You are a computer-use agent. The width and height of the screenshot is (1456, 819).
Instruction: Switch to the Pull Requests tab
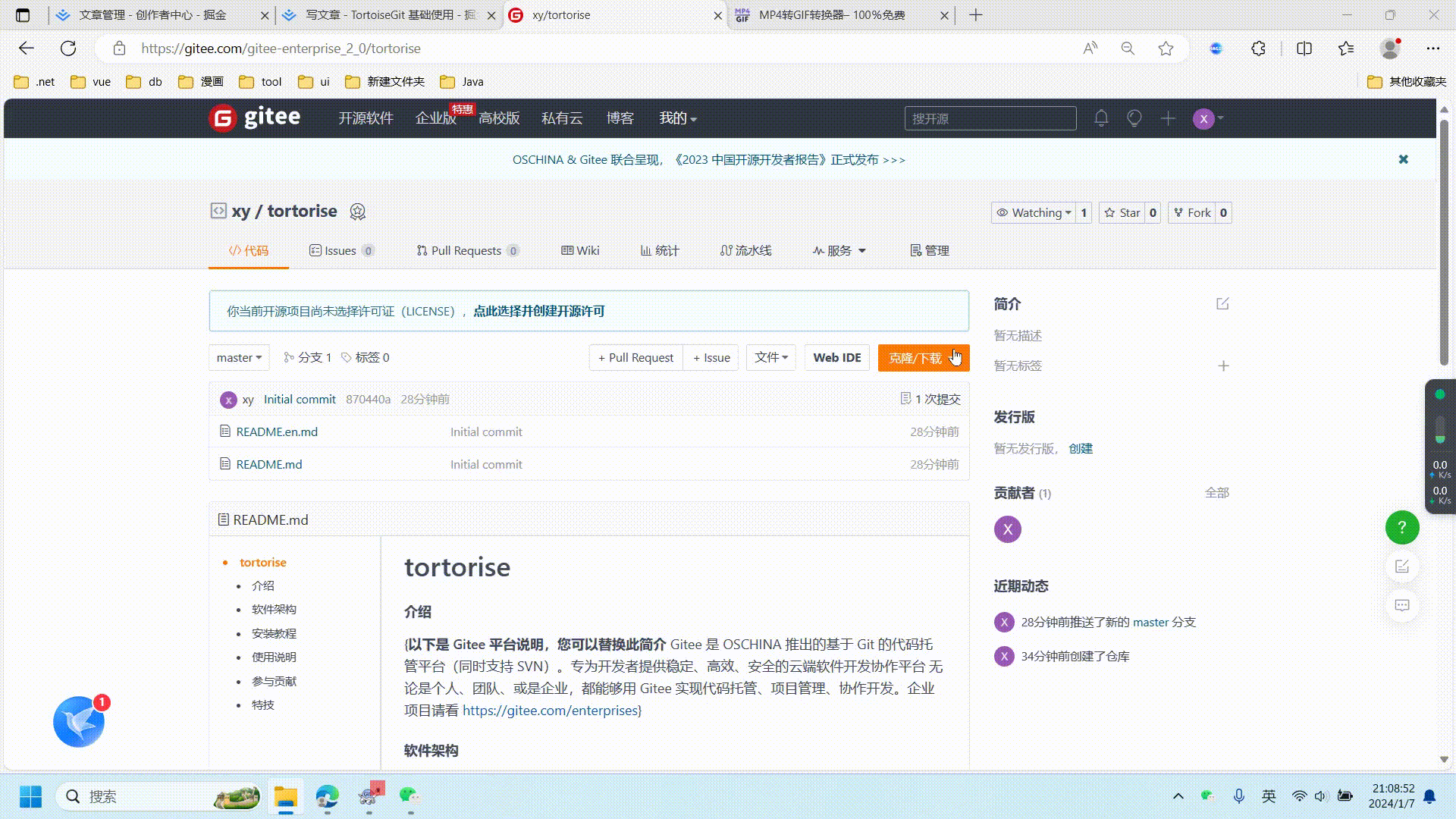[x=468, y=251]
